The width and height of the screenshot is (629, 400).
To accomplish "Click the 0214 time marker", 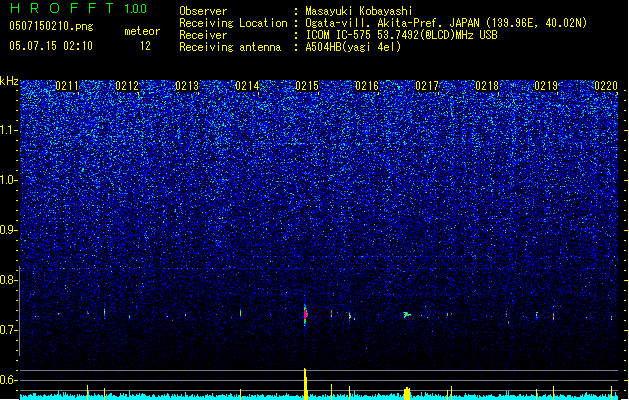I will [247, 86].
